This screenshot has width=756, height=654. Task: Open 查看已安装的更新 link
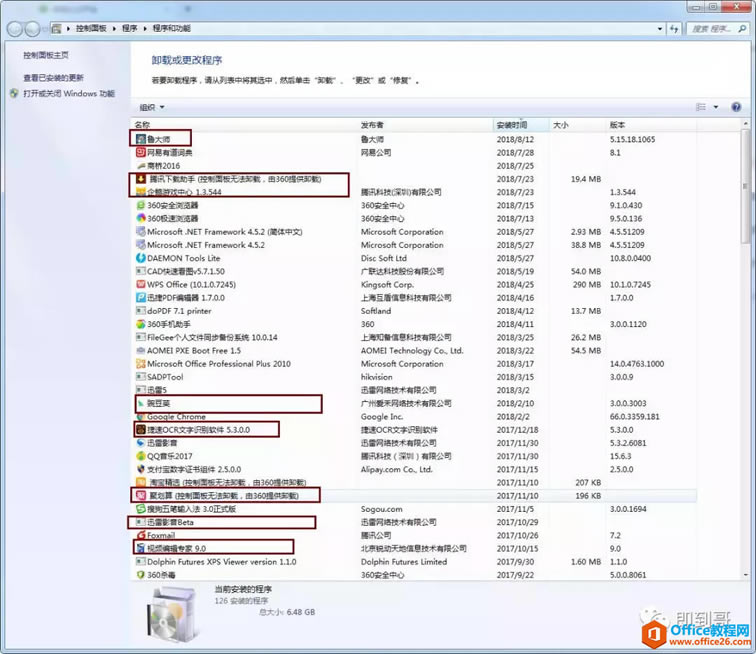tap(54, 78)
